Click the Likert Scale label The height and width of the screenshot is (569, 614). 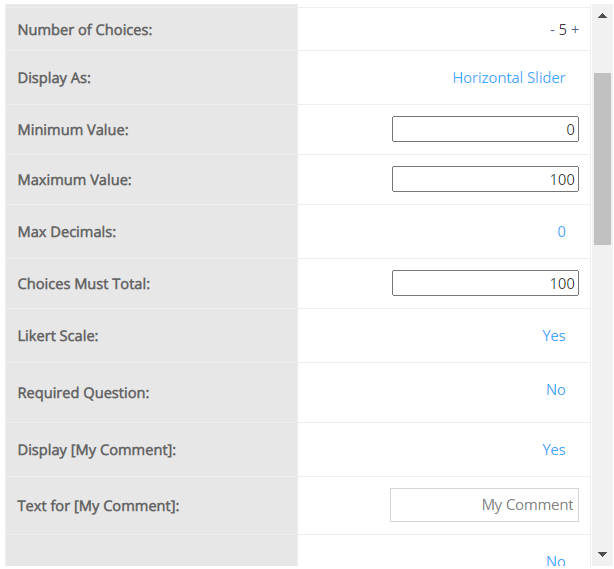pos(57,336)
